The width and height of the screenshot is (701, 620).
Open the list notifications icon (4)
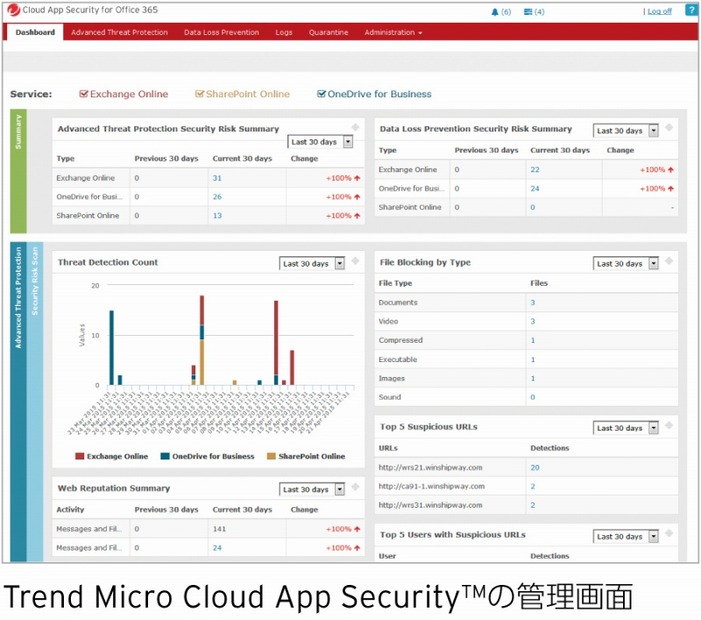(528, 12)
